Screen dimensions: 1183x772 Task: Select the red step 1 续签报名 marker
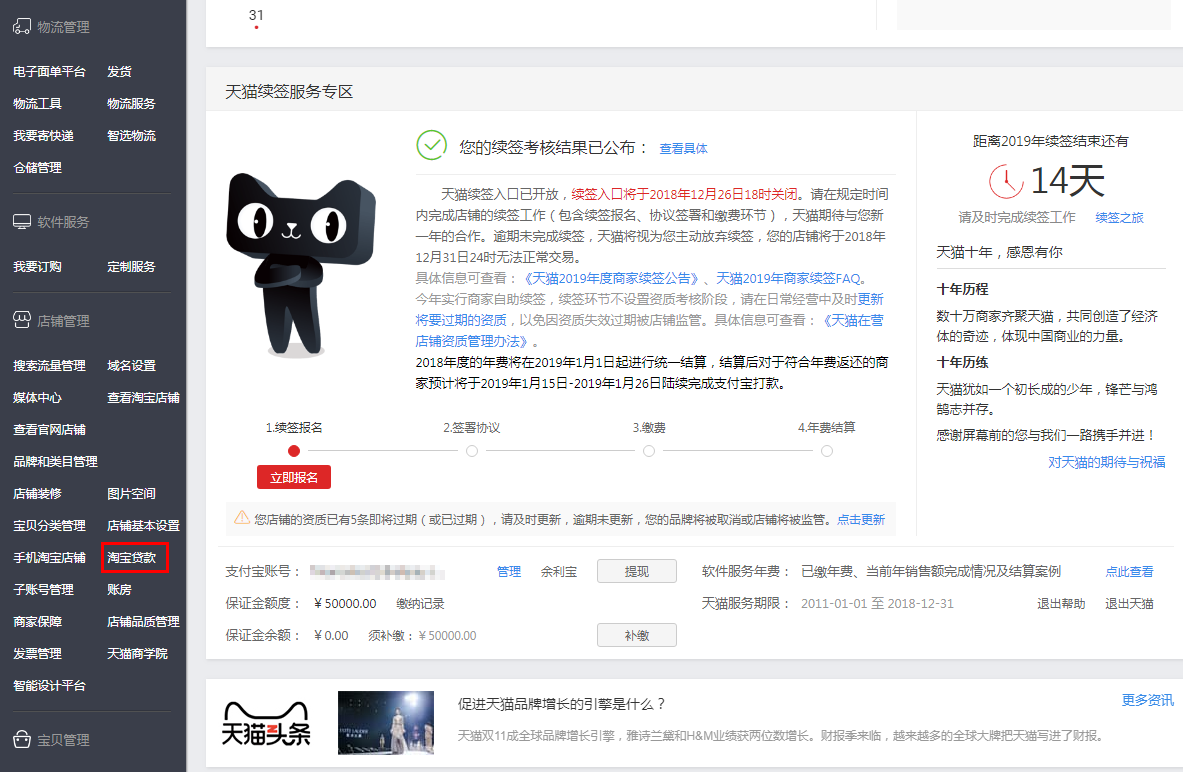294,451
